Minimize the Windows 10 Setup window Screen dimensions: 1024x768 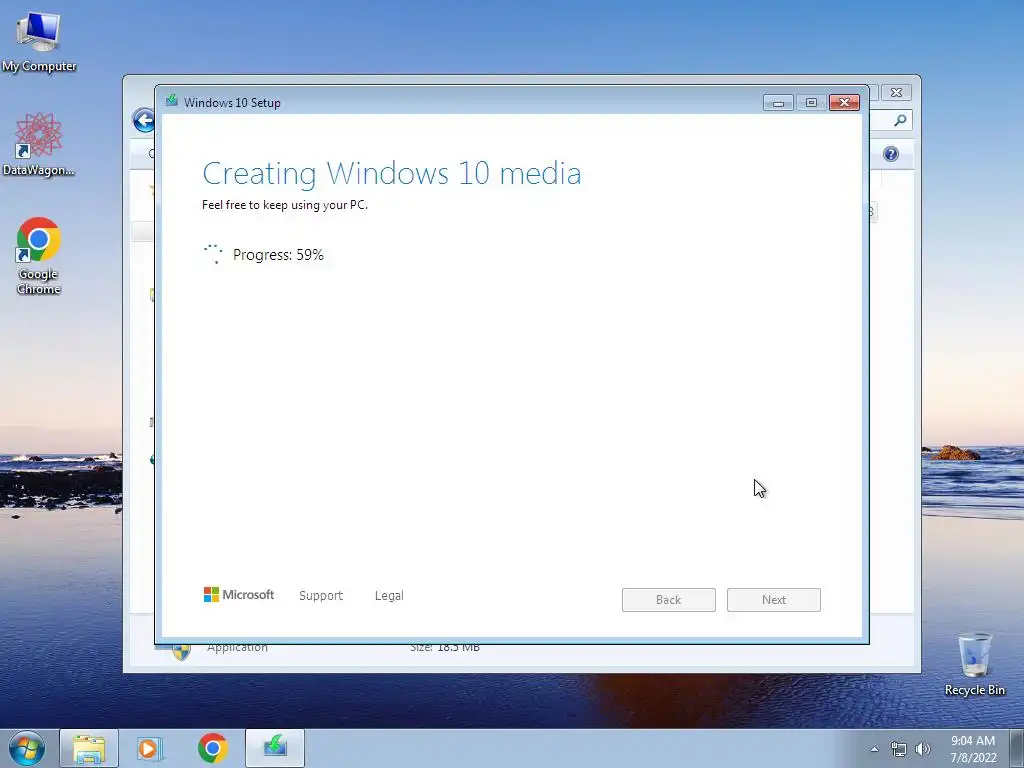(778, 103)
